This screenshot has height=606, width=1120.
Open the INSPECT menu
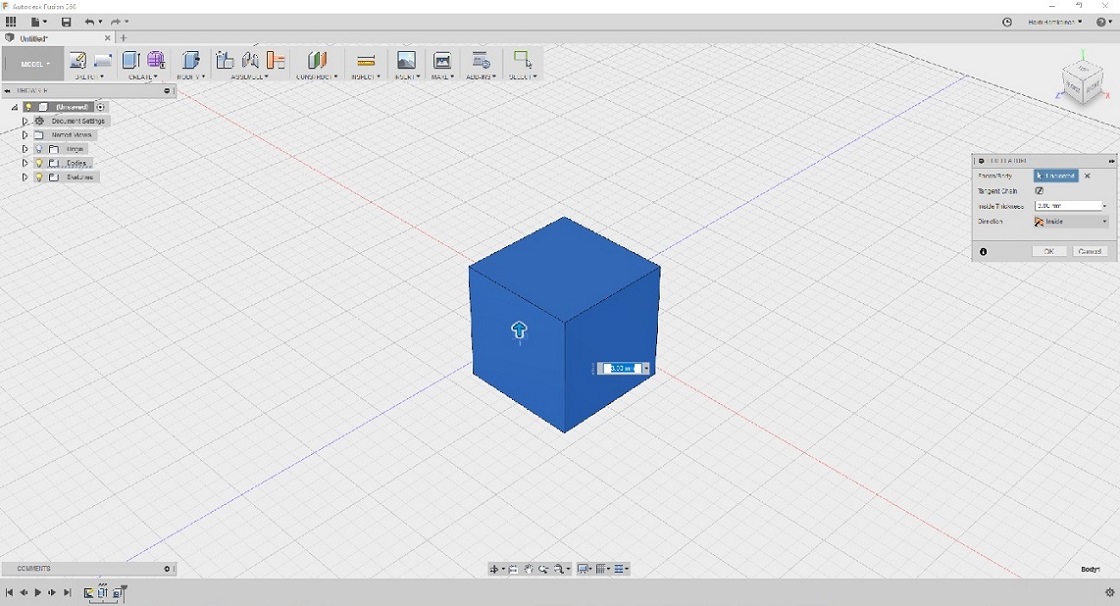(366, 76)
